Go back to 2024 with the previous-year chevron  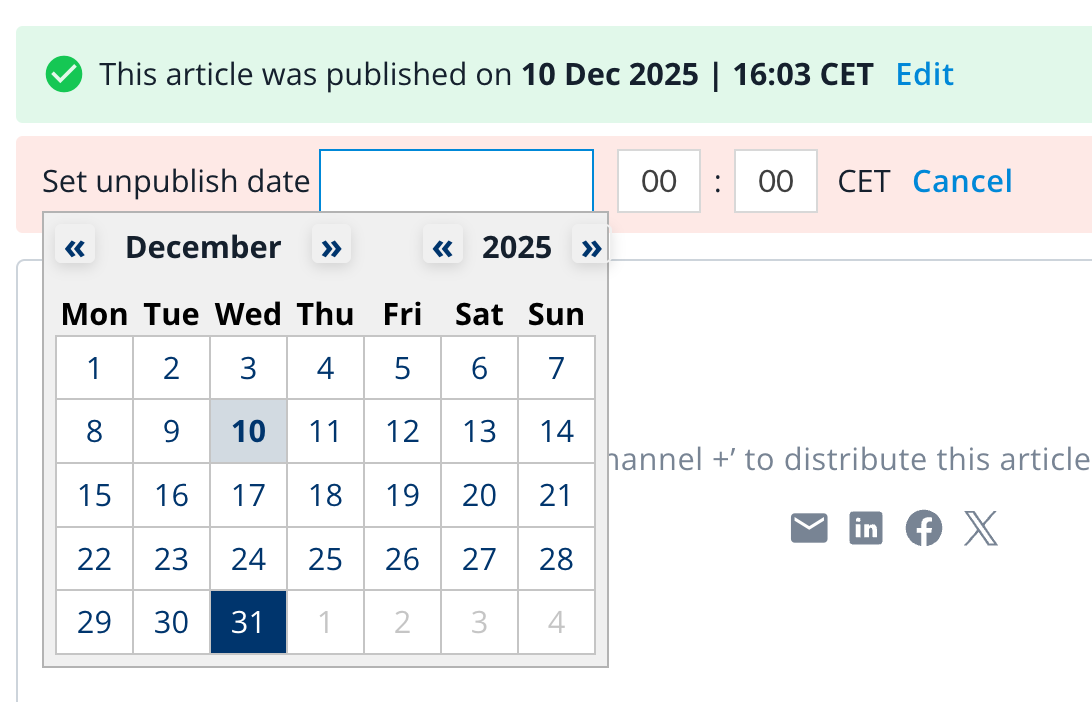tap(443, 246)
